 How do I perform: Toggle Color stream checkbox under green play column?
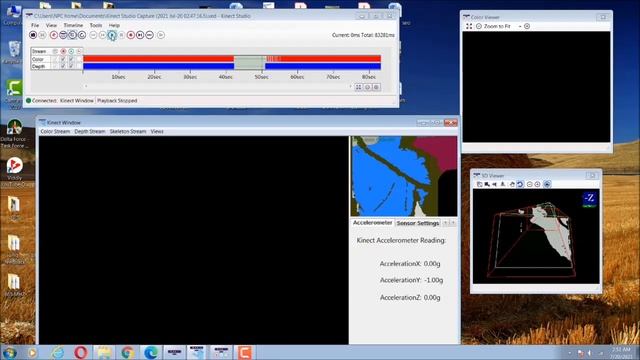click(71, 59)
